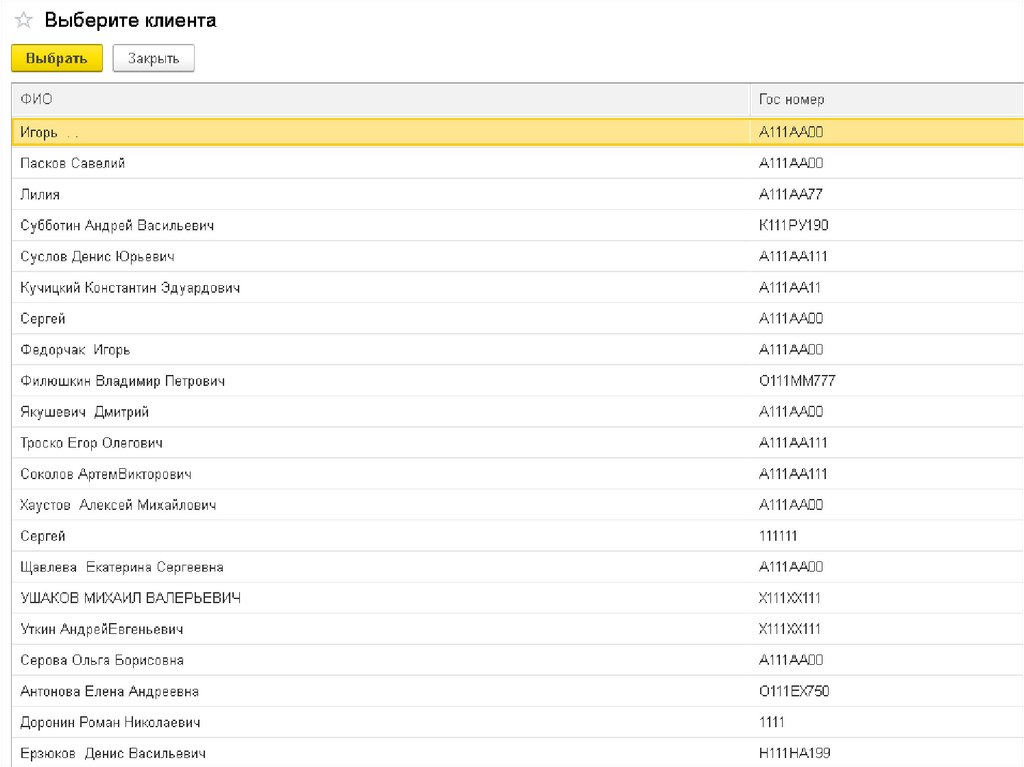Choose Субботин Андрей Васильевич

pyautogui.click(x=117, y=226)
